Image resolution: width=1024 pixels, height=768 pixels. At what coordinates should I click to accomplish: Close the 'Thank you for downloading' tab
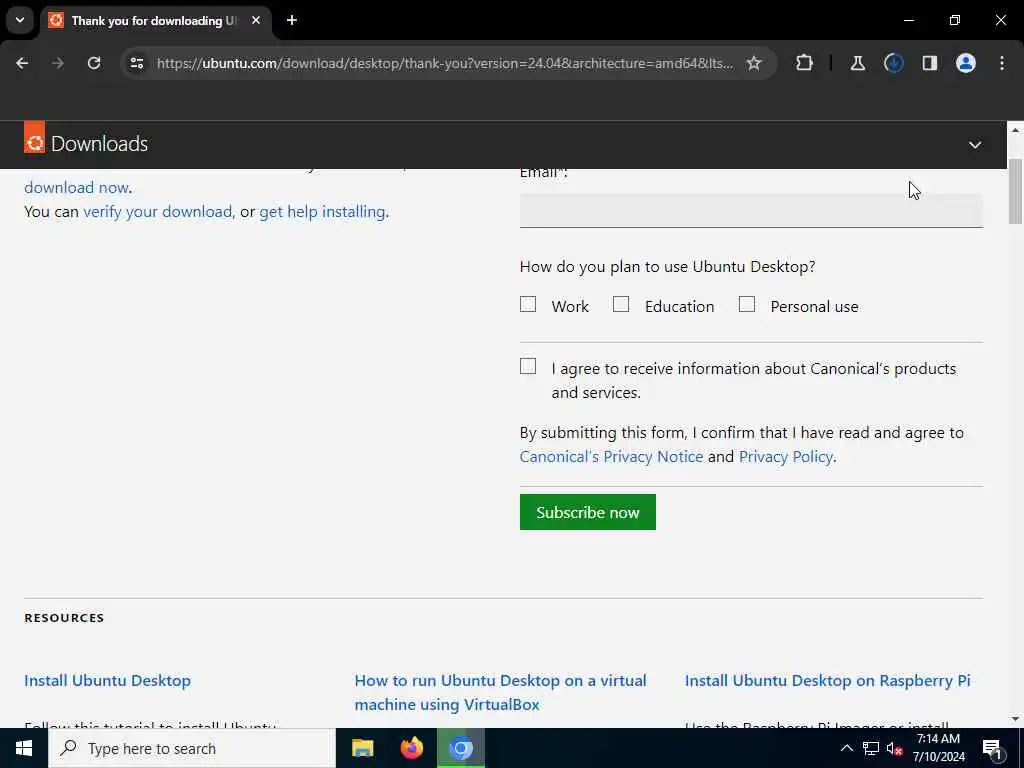(x=256, y=20)
